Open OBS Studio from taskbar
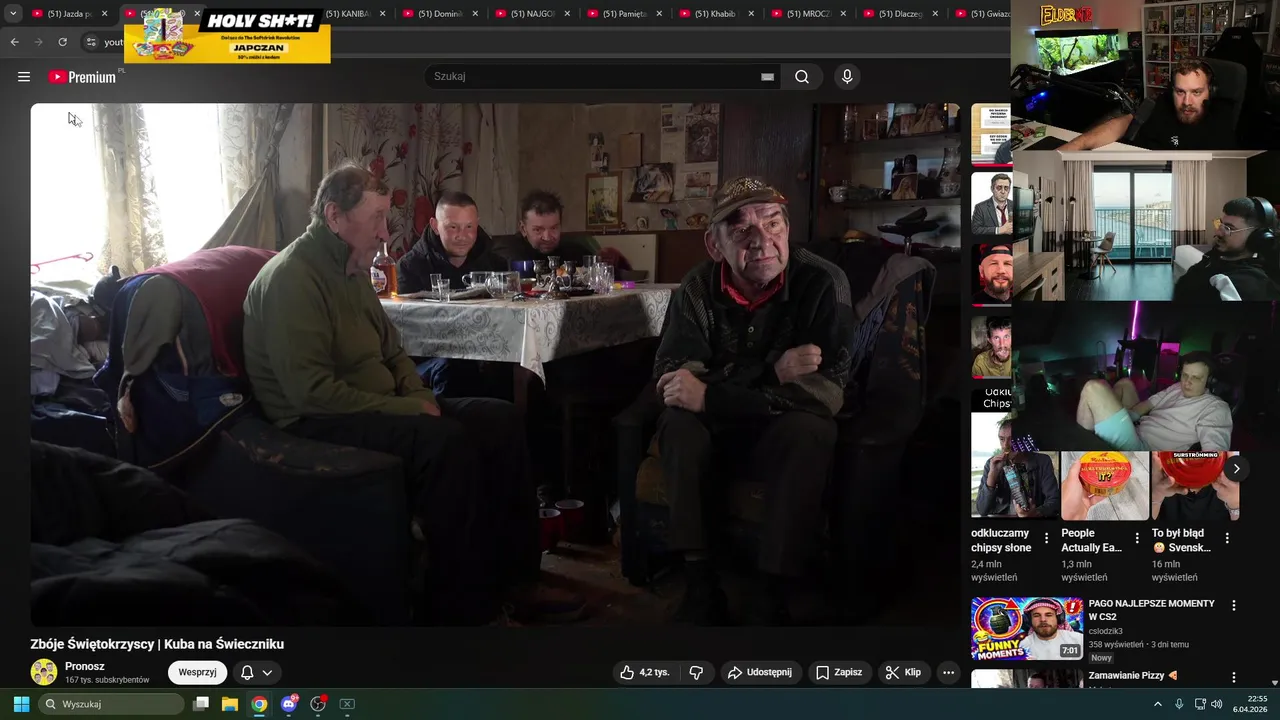This screenshot has width=1280, height=720. coord(318,704)
